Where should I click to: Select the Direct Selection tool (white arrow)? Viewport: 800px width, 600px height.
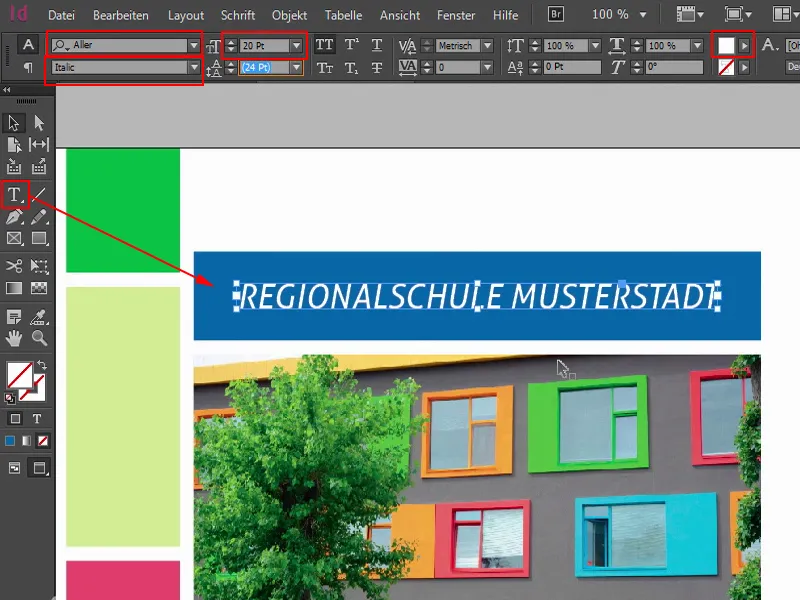[39, 123]
